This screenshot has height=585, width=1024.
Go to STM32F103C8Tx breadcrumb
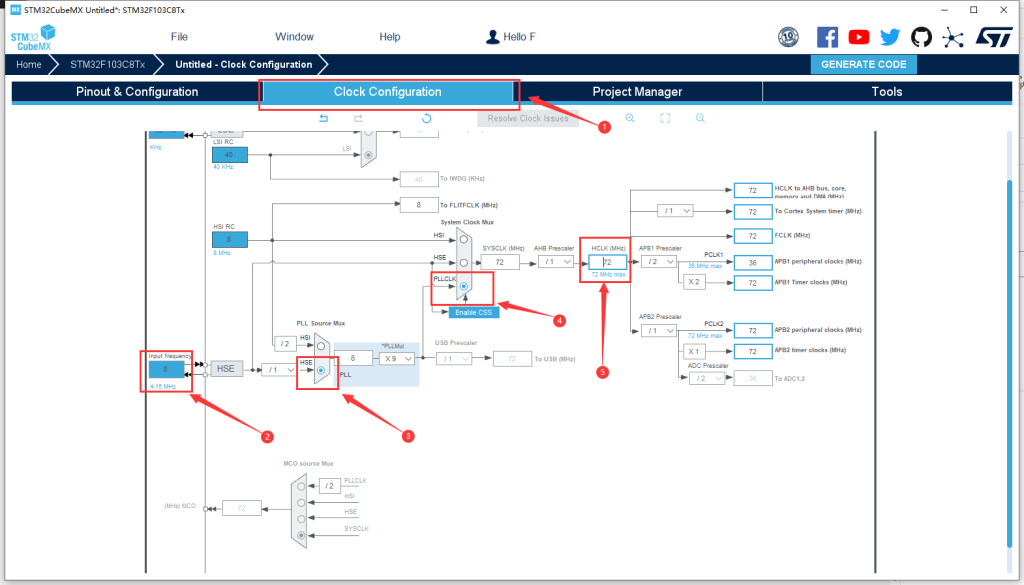point(108,65)
